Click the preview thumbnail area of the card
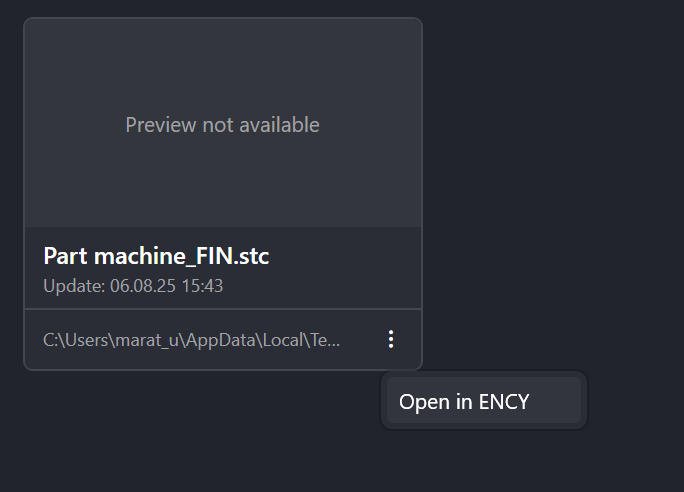Image resolution: width=684 pixels, height=492 pixels. coord(223,124)
